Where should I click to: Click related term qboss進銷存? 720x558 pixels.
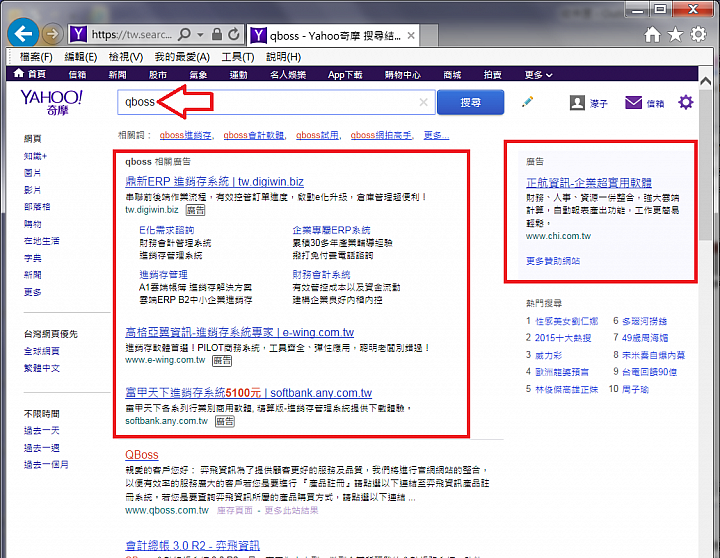coord(186,135)
